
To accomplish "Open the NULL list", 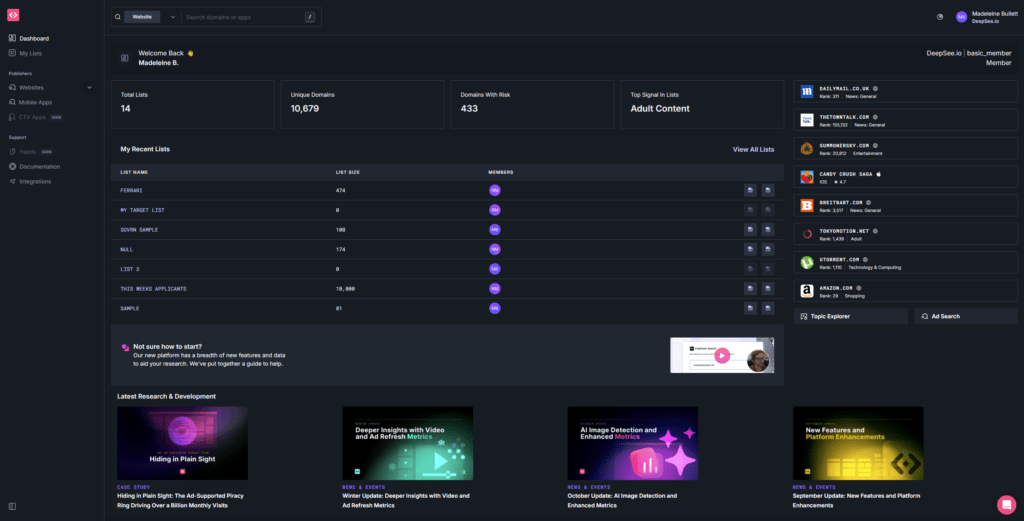I will pyautogui.click(x=127, y=249).
